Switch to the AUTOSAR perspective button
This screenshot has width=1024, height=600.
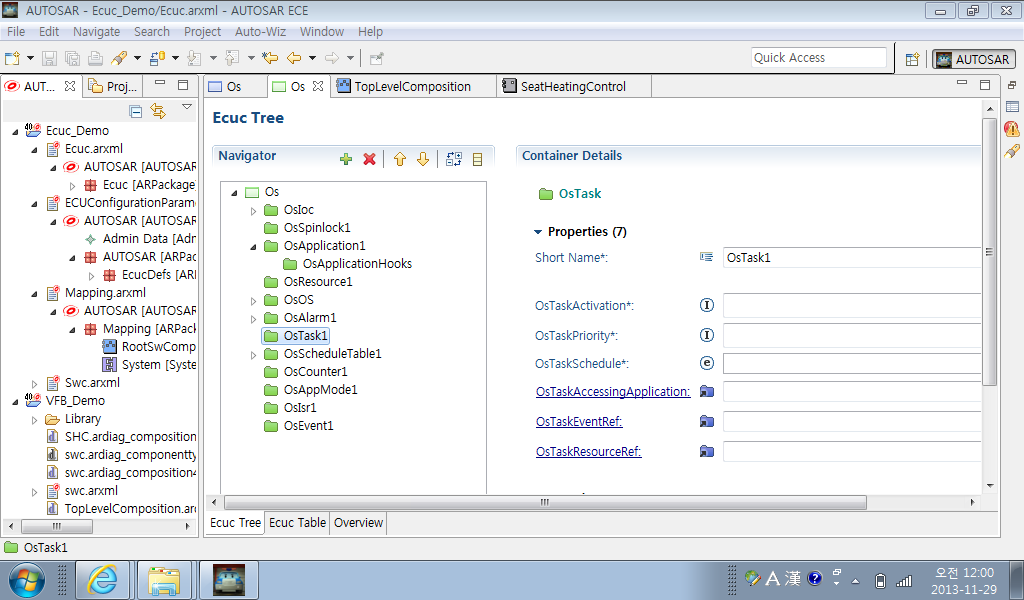(x=974, y=59)
